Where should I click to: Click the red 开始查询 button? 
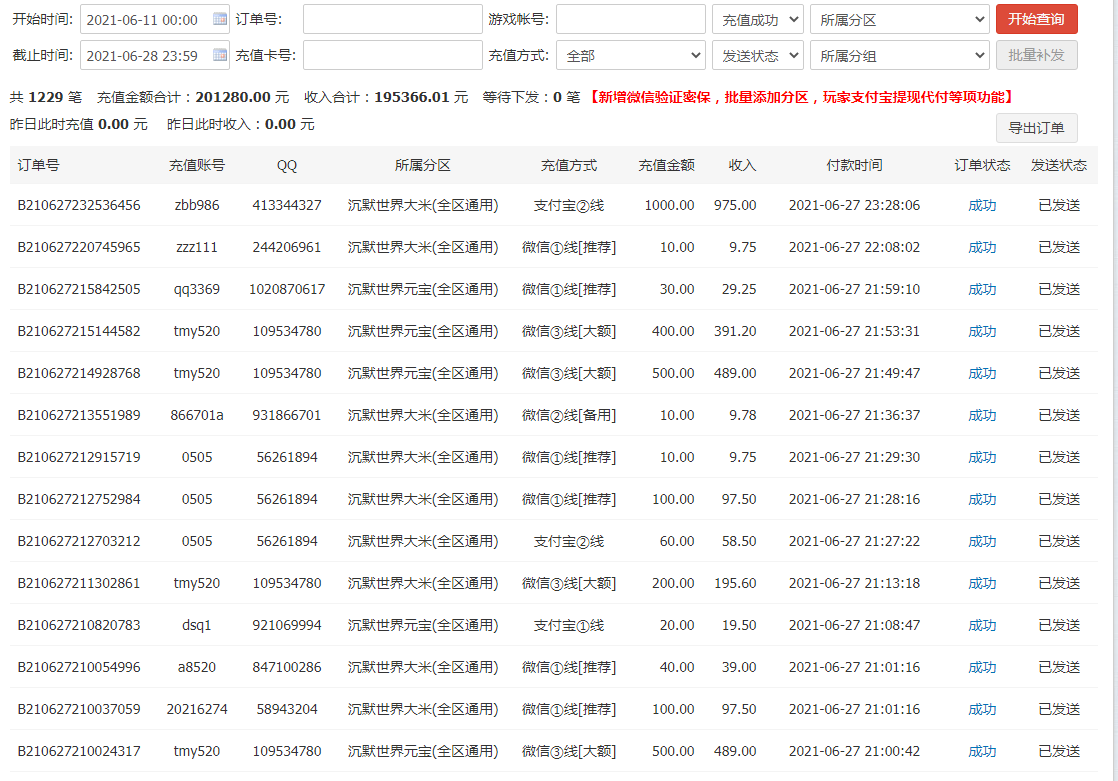click(x=1037, y=19)
